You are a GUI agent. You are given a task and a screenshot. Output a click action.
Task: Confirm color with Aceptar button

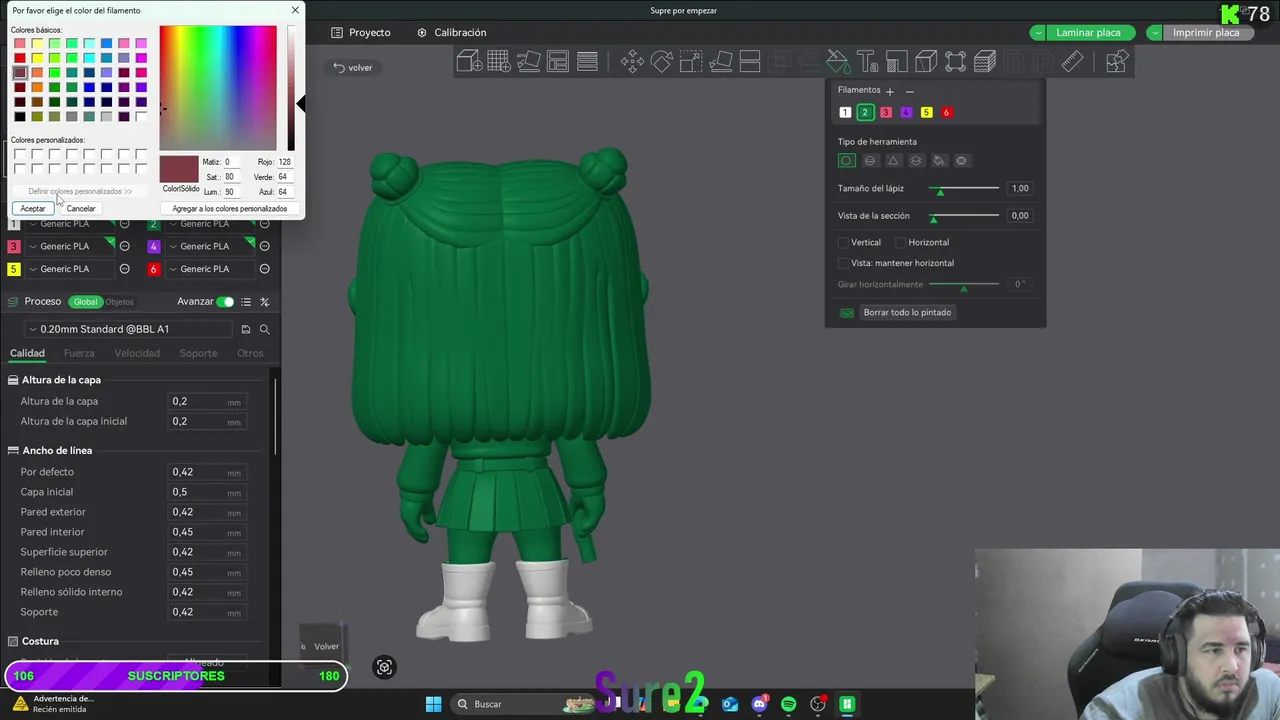pyautogui.click(x=33, y=209)
